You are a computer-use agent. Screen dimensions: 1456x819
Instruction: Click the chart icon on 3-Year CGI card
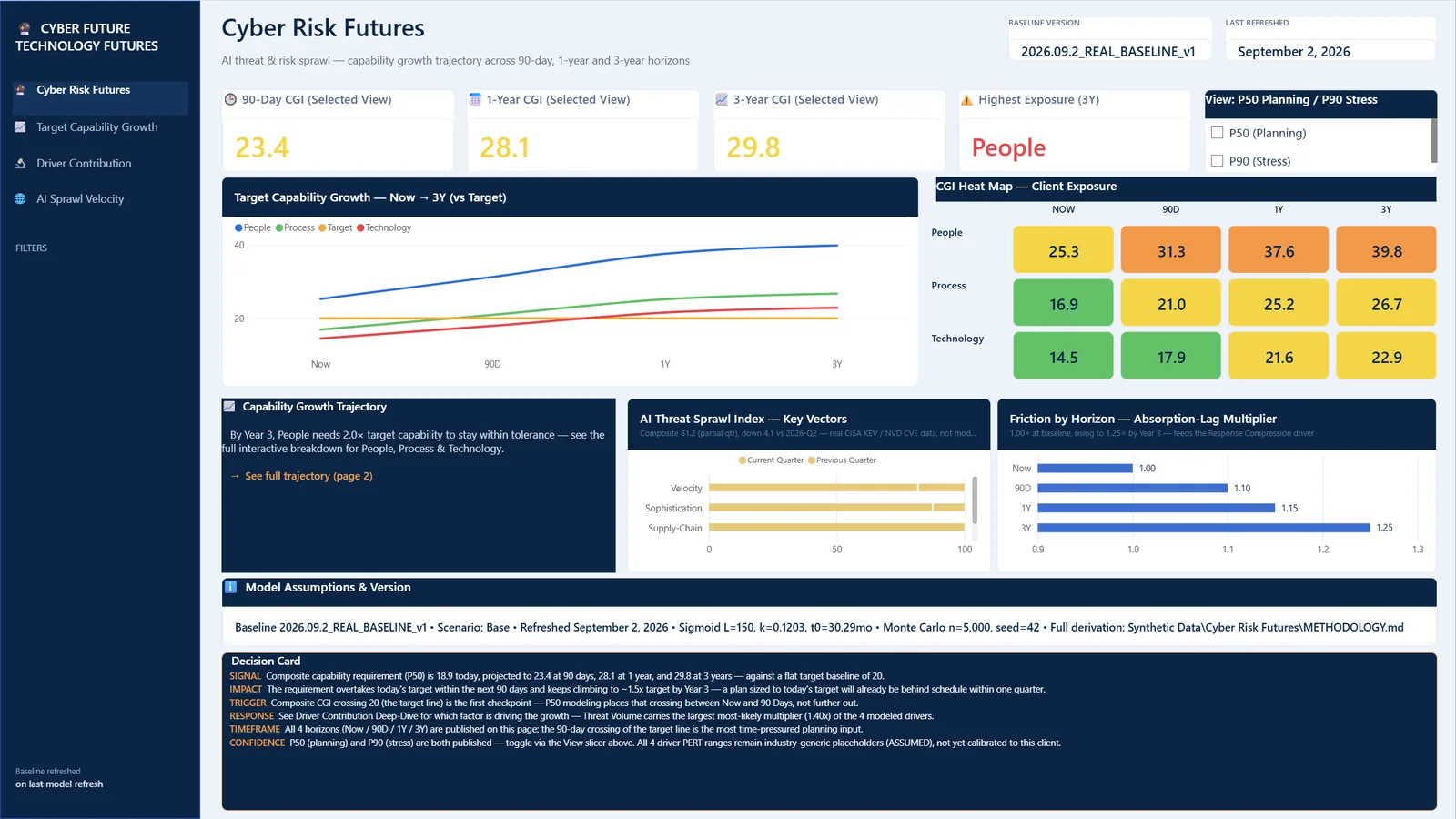pyautogui.click(x=722, y=100)
